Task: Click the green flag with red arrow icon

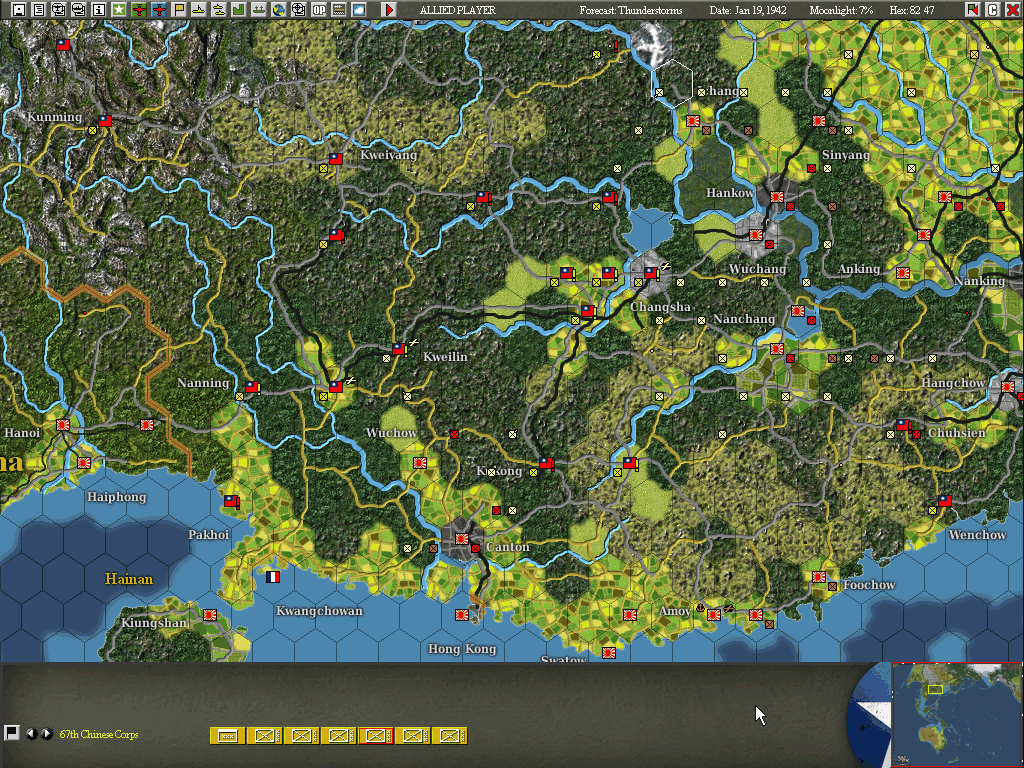Action: (972, 10)
